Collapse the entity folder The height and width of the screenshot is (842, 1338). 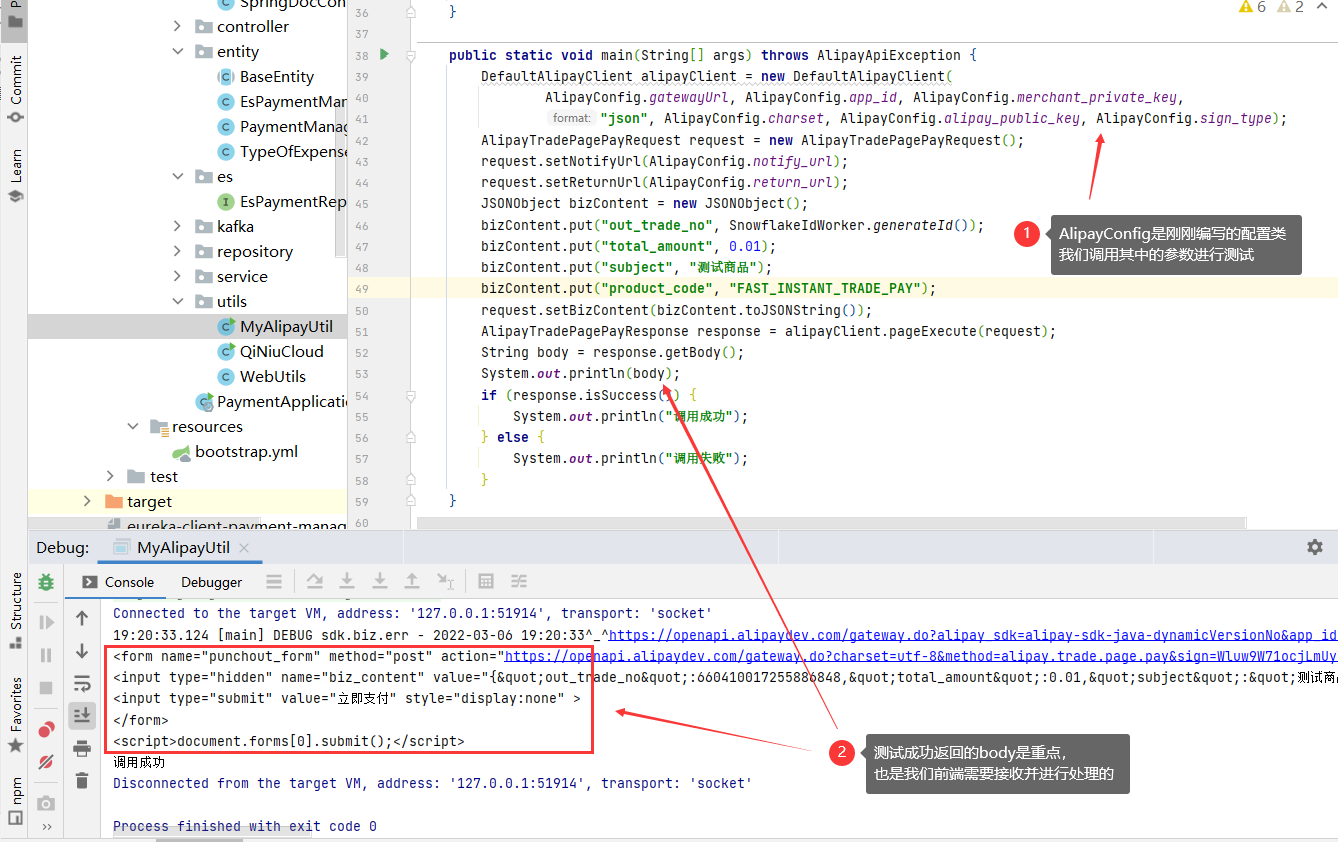[178, 51]
